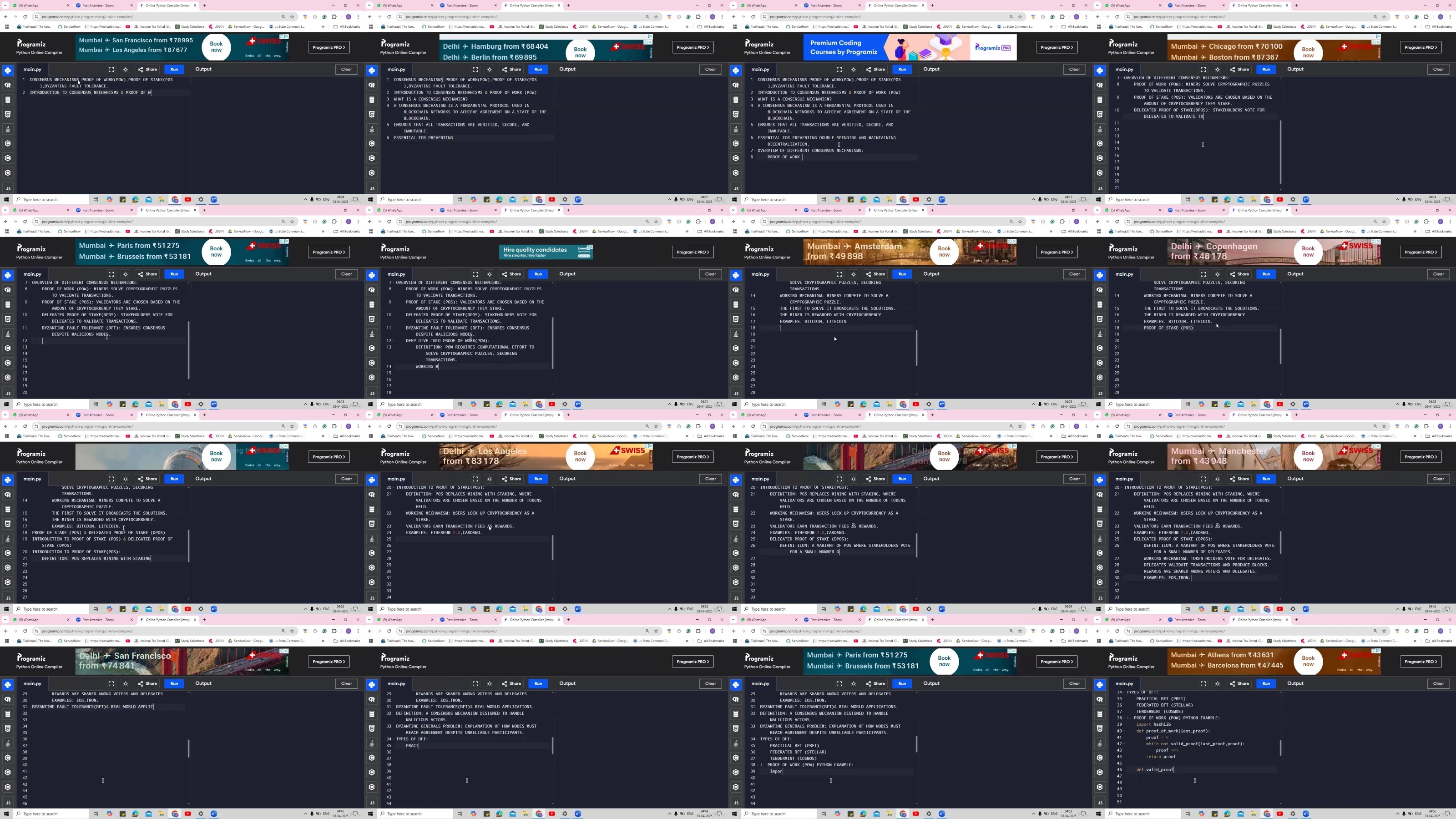Image resolution: width=1456 pixels, height=819 pixels.
Task: Open JS compiler icon in Delhi–Los Angeles window
Action: [x=372, y=597]
